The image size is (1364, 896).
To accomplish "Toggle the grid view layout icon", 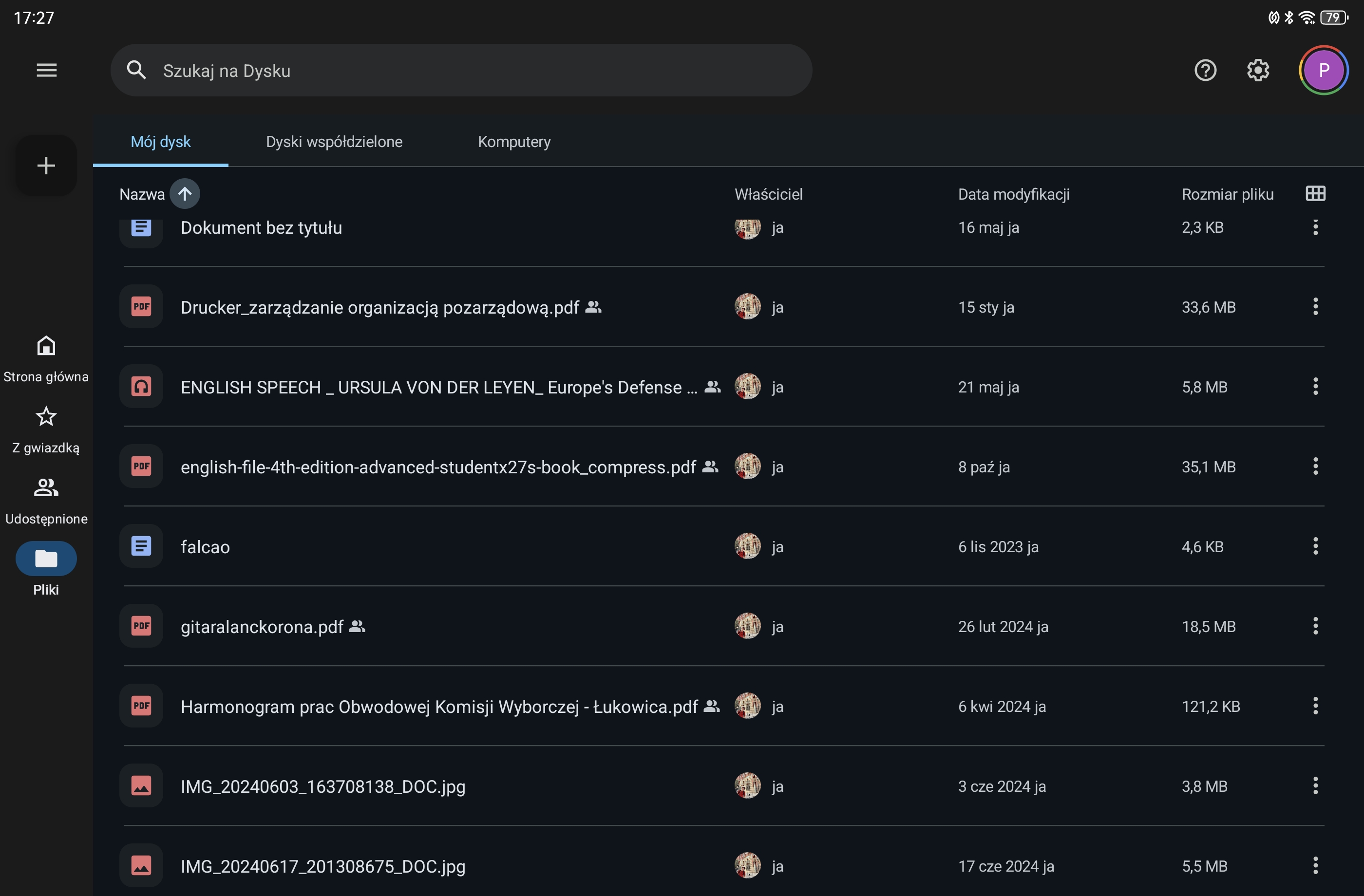I will [x=1315, y=194].
